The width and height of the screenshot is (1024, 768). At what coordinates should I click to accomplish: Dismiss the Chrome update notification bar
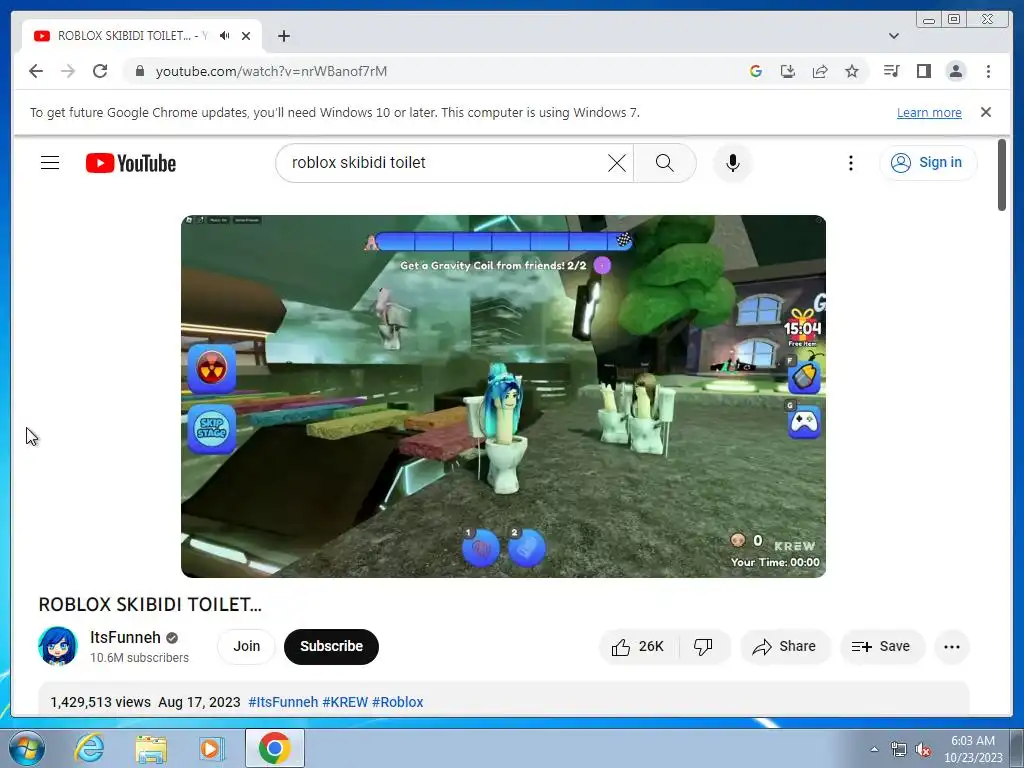pyautogui.click(x=986, y=112)
